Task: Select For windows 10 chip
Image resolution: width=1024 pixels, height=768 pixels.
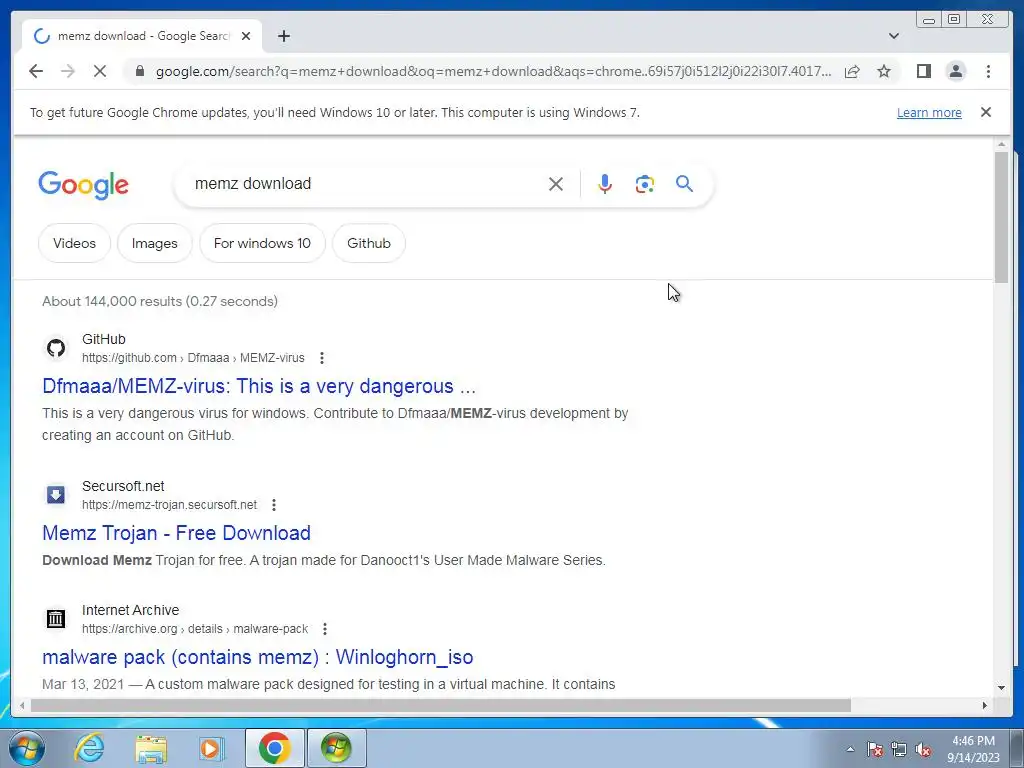Action: pos(262,243)
